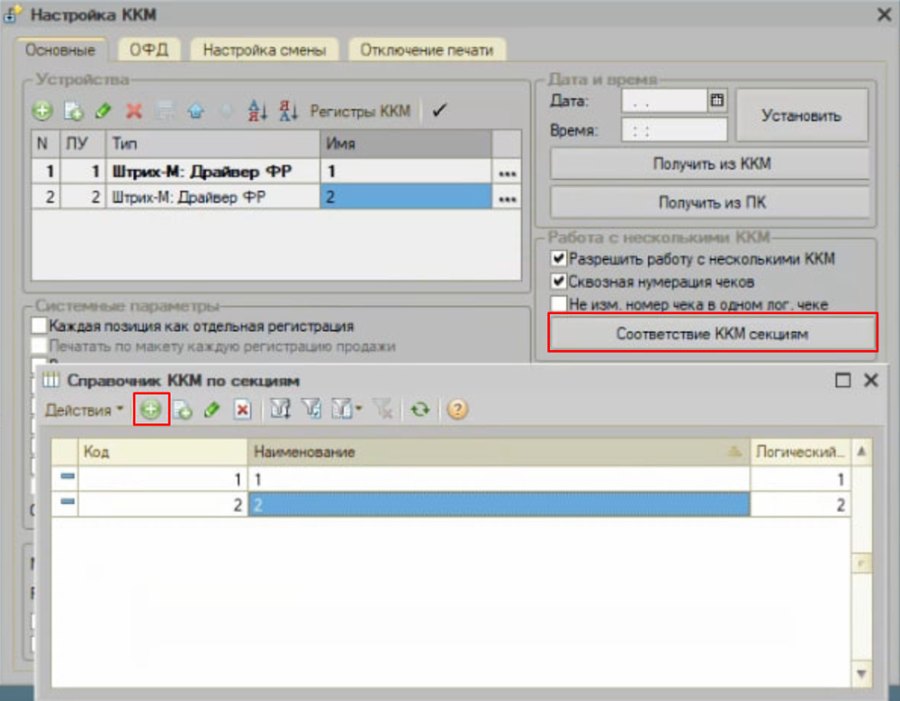The image size is (900, 701).
Task: Add a new entry in Справочник ККМ по секциям
Action: [x=151, y=409]
